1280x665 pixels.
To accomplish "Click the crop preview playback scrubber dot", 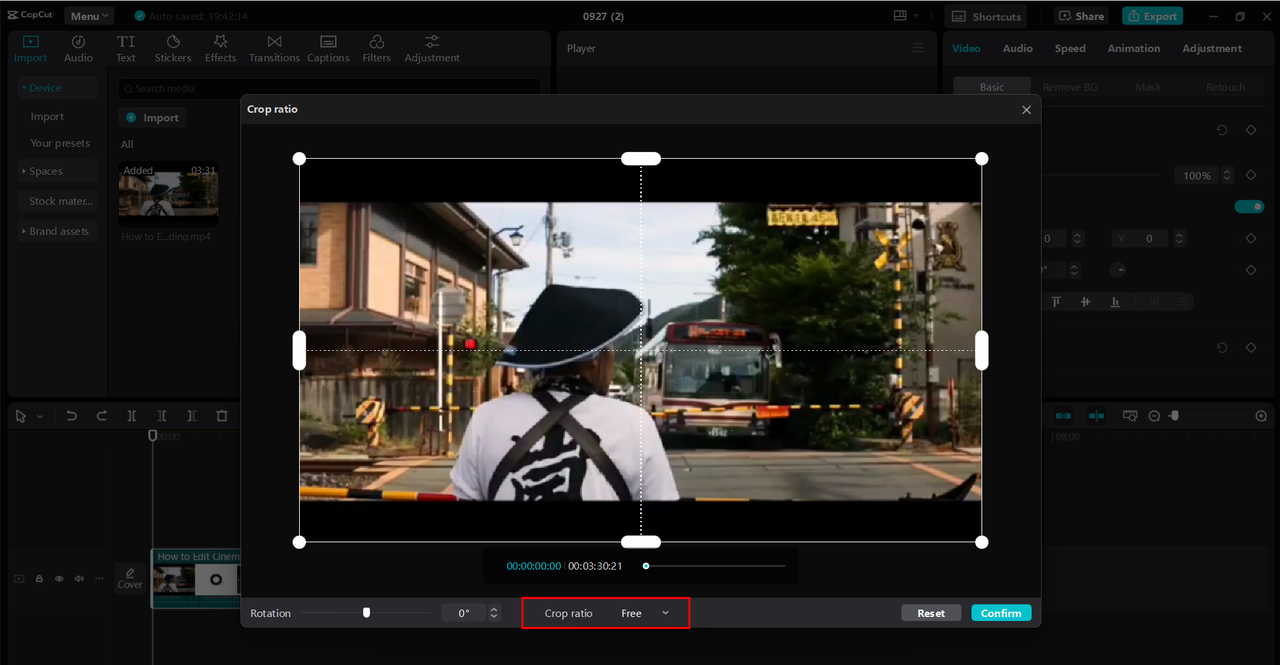I will (x=646, y=566).
